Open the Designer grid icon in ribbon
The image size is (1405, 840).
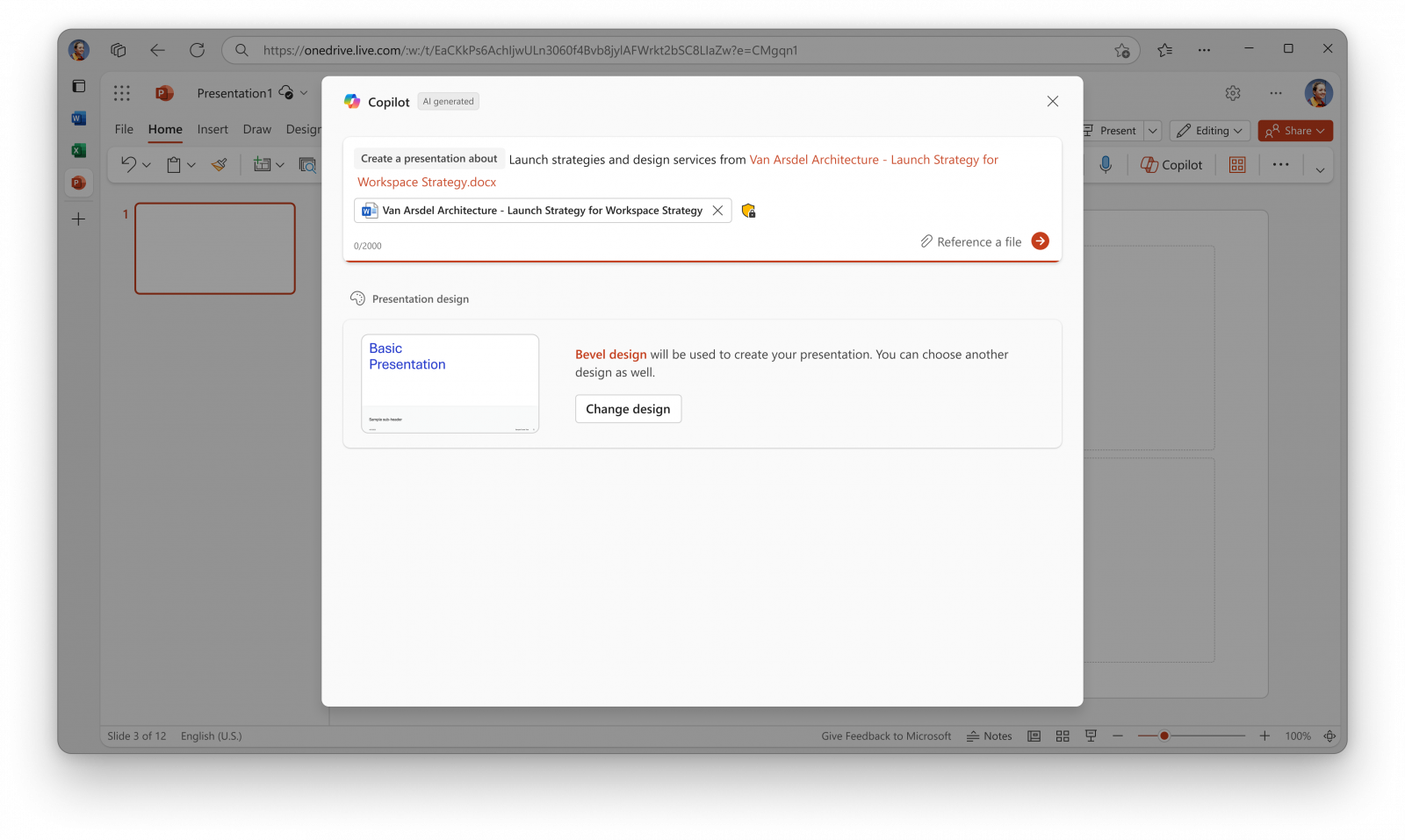1237,164
